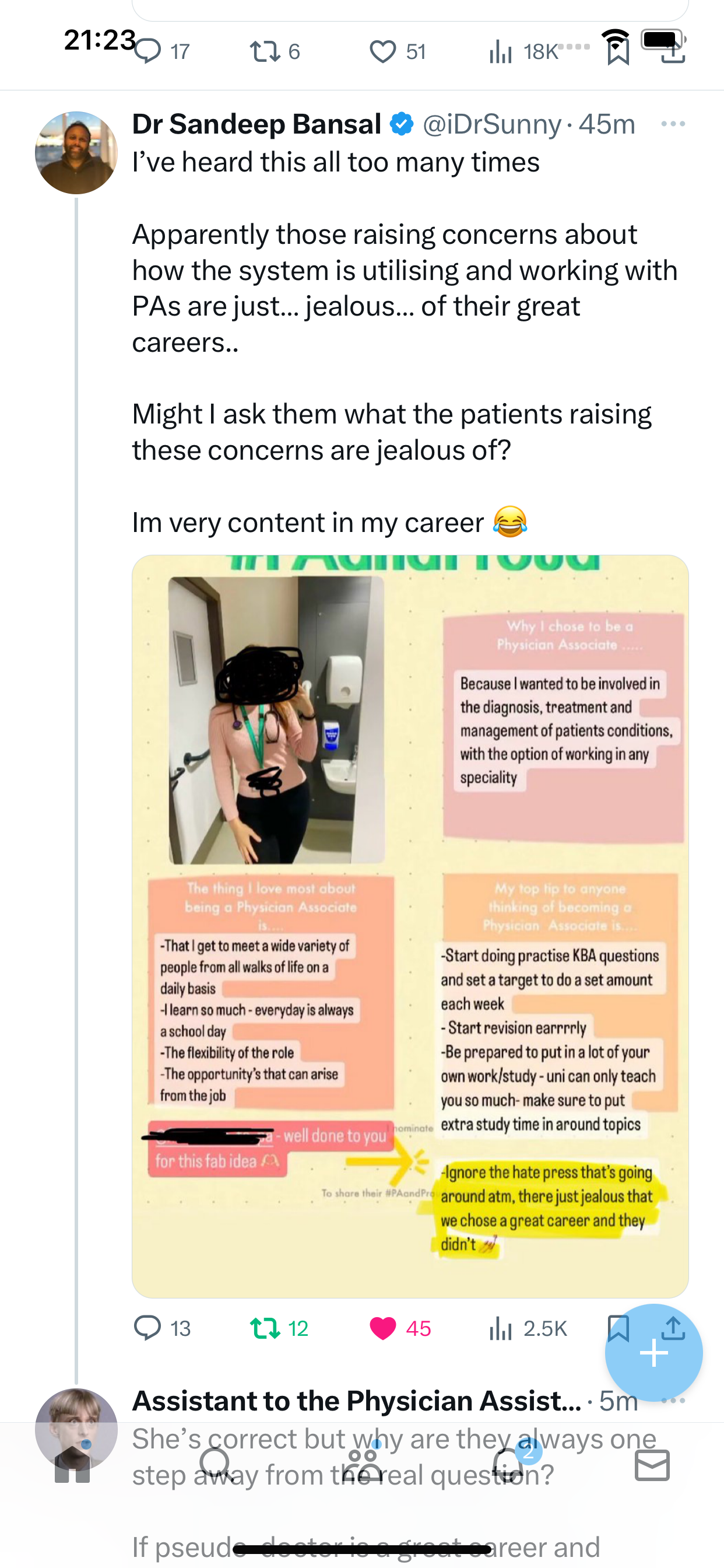Image resolution: width=724 pixels, height=1568 pixels.
Task: Unlike the tweet with 45 likes
Action: point(400,1328)
